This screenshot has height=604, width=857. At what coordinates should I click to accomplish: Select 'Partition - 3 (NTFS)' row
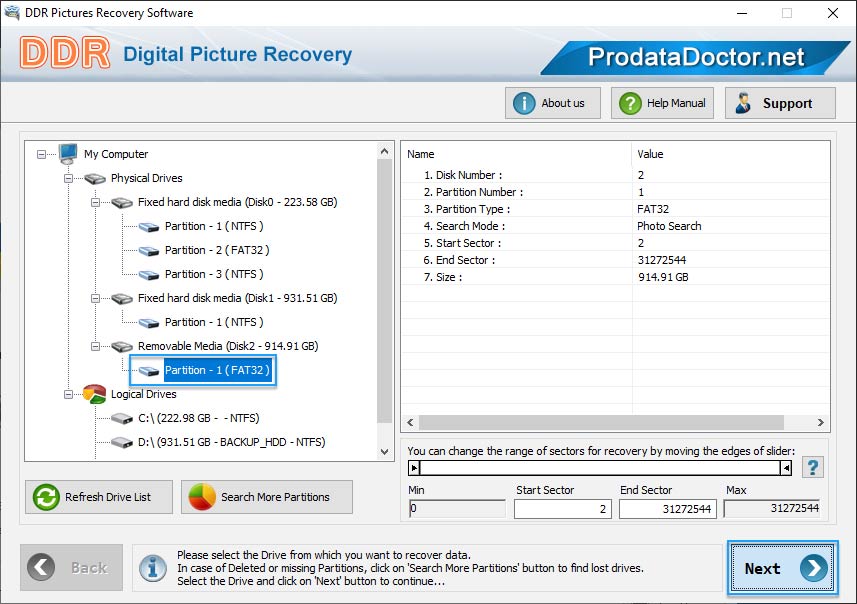[214, 274]
